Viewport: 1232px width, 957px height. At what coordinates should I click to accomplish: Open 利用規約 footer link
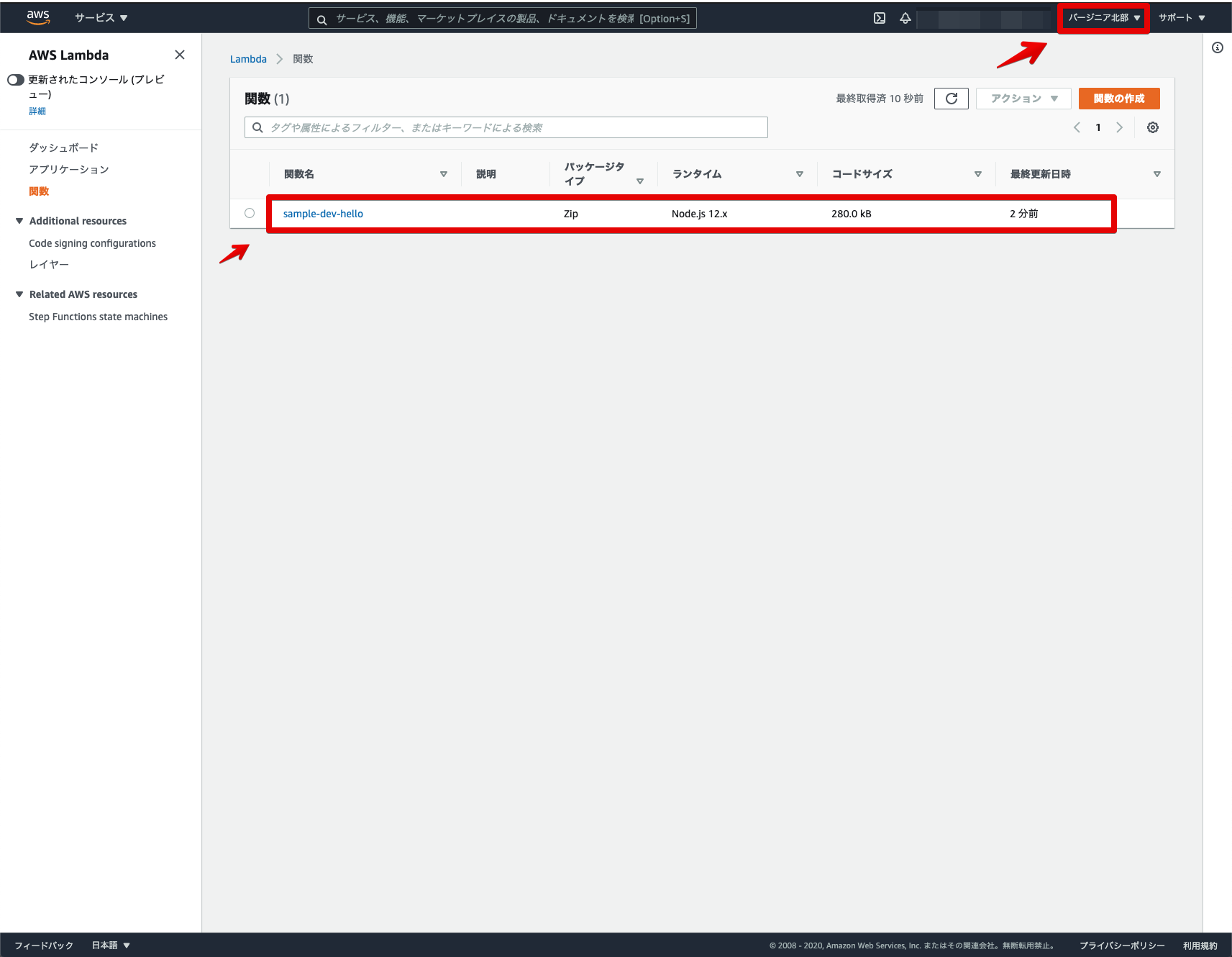tap(1200, 945)
